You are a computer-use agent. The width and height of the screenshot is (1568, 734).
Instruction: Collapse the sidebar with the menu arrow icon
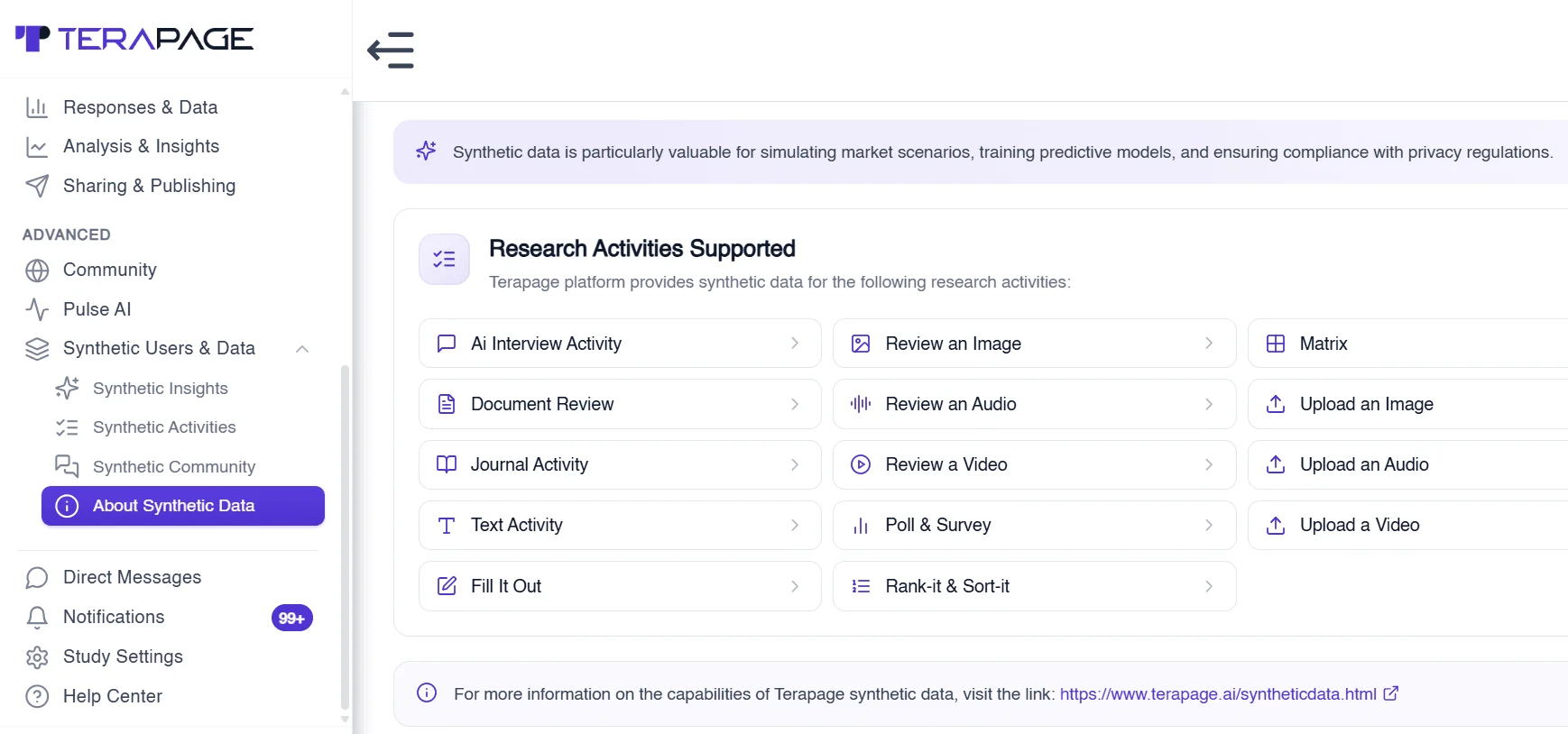click(x=391, y=50)
